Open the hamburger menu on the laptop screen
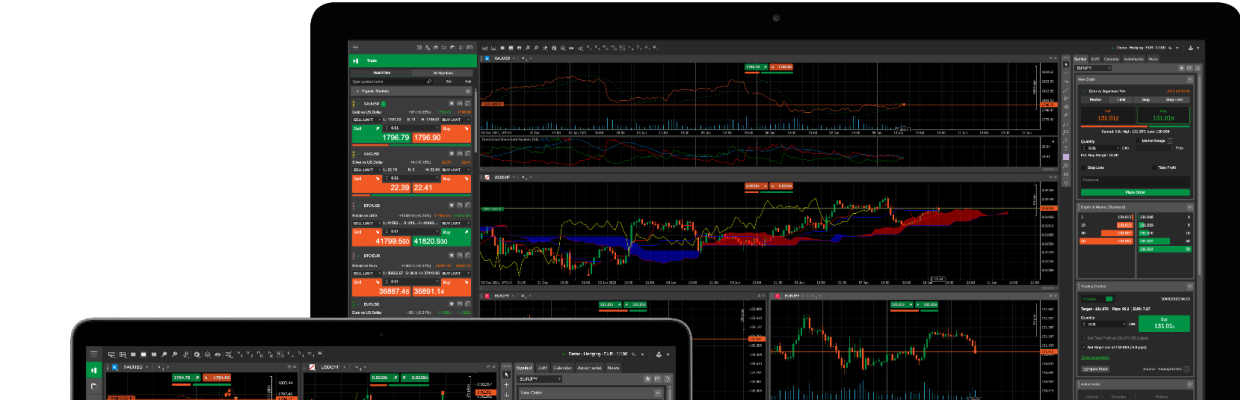The height and width of the screenshot is (400, 1240). [x=93, y=353]
